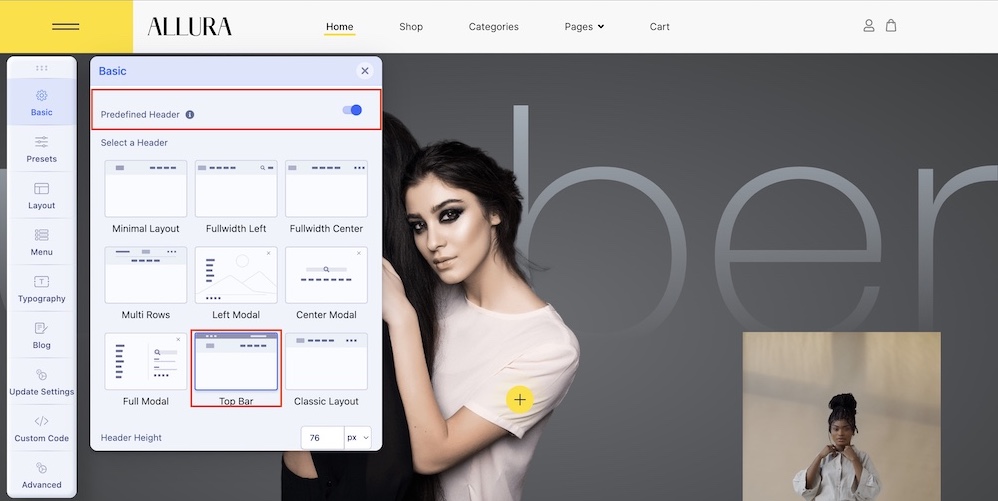Open the Custom Code section
The width and height of the screenshot is (998, 501).
[x=41, y=428]
